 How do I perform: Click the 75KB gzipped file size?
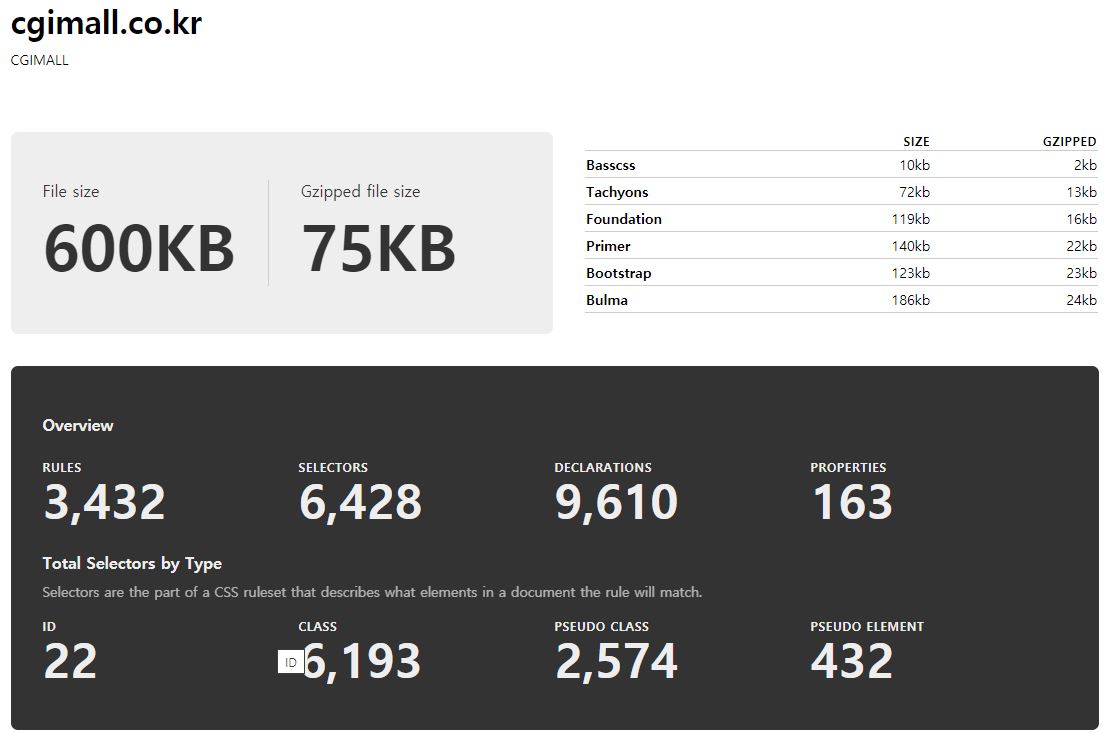tap(379, 248)
